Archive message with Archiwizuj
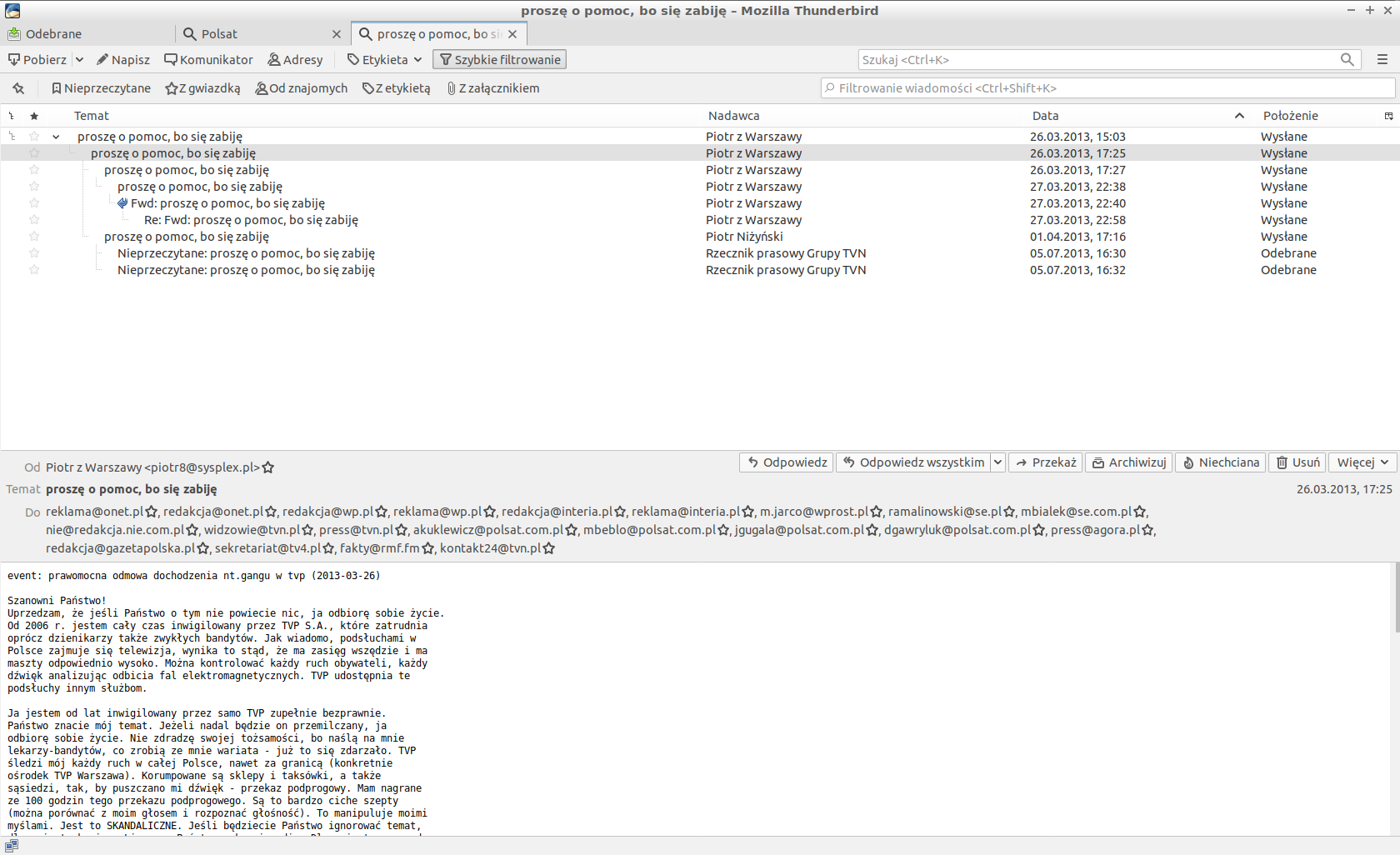The image size is (1400, 855). coord(1129,462)
